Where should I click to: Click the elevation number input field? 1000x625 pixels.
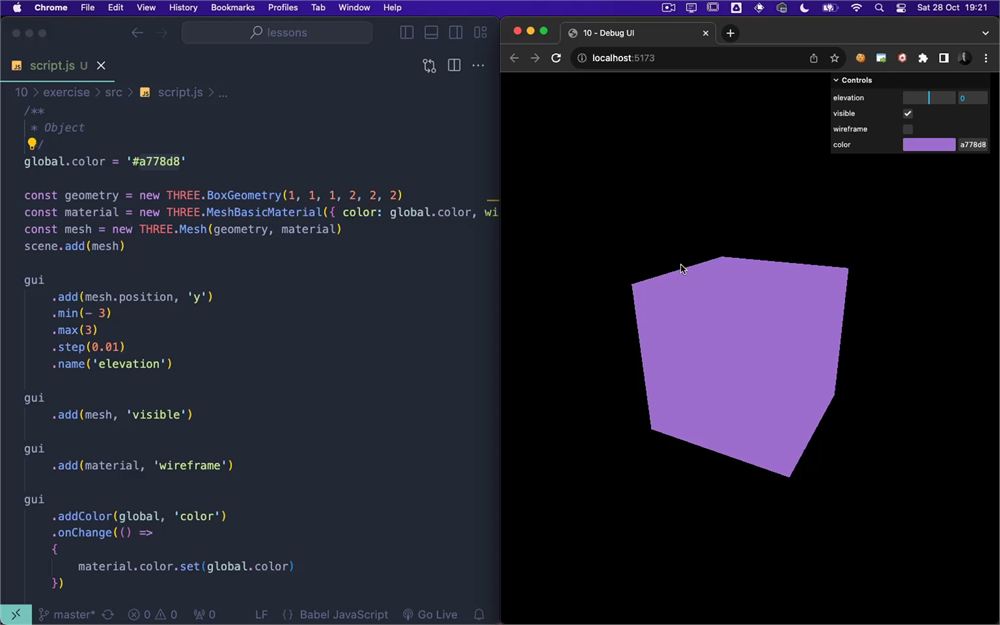(x=973, y=98)
